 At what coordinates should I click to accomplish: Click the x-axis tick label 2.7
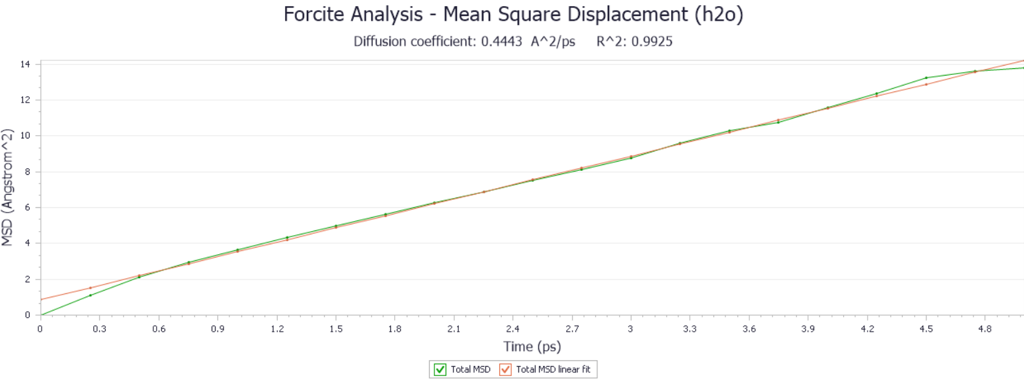coord(571,330)
